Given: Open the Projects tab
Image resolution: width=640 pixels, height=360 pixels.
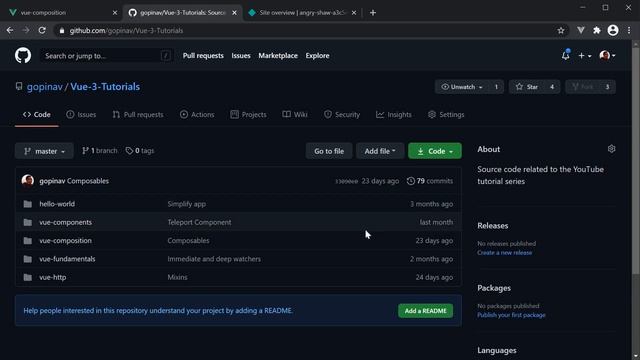Looking at the screenshot, I should (x=248, y=115).
